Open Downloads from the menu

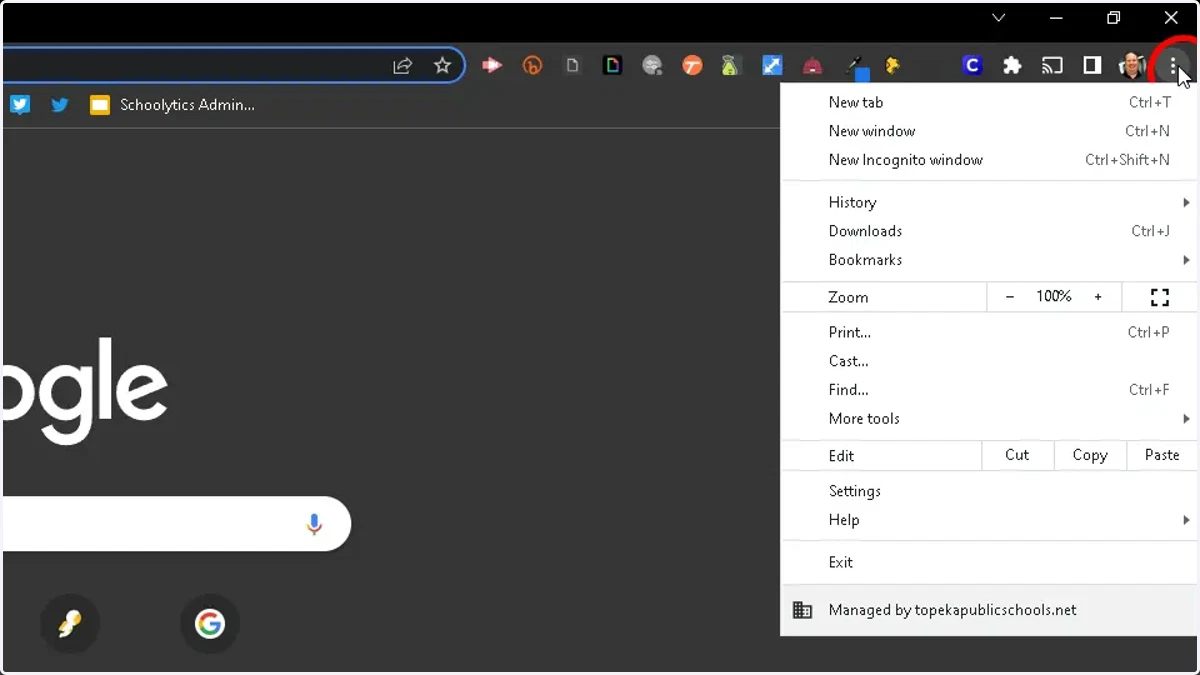[990, 231]
